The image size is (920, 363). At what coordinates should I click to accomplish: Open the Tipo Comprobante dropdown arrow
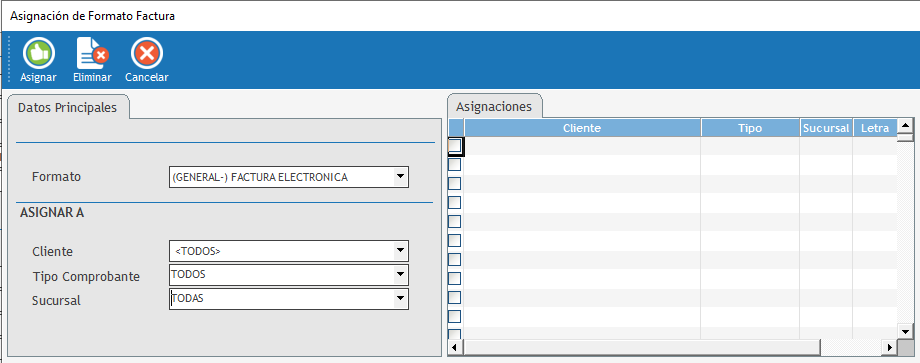point(400,274)
